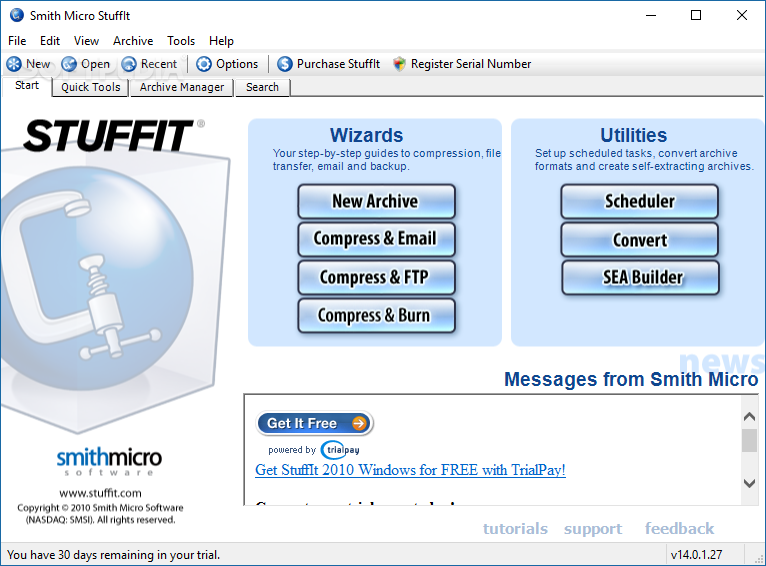Click the Wizards heading
The image size is (766, 566).
coord(366,135)
